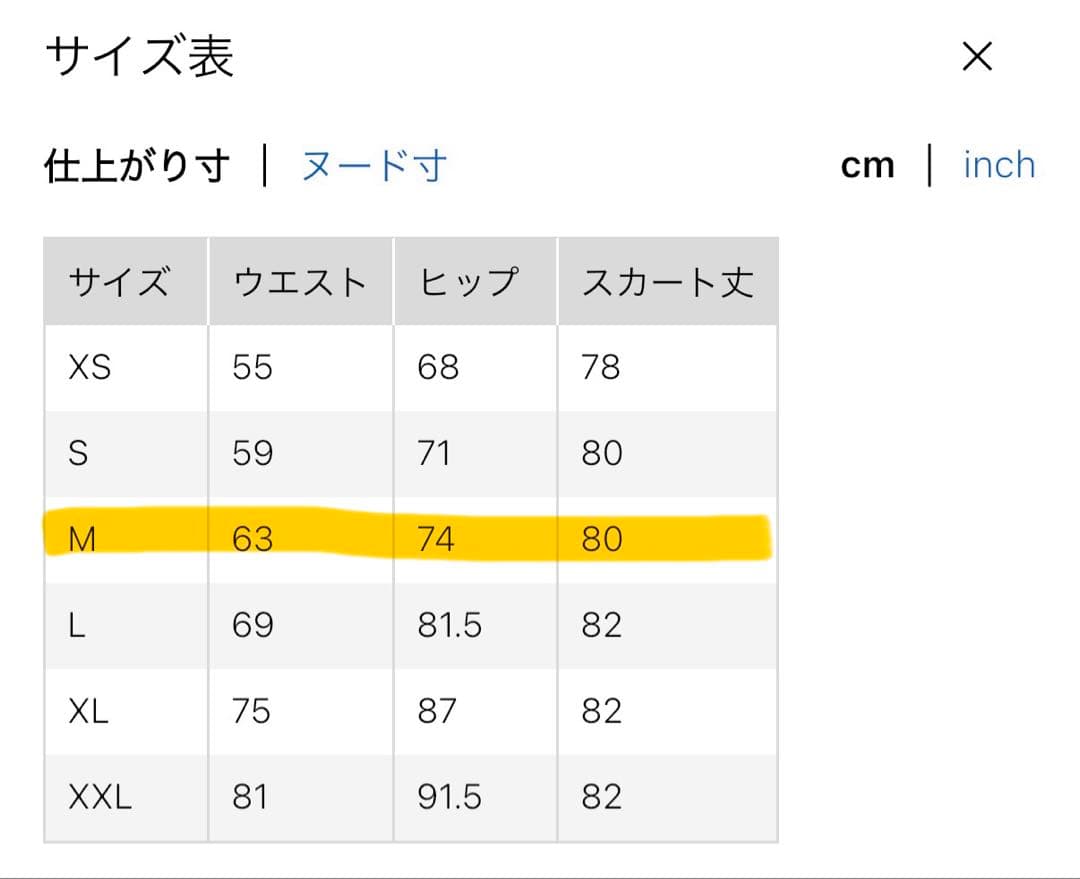Screen dimensions: 1080x879
Task: Click the ウエスト column header
Action: pos(300,282)
